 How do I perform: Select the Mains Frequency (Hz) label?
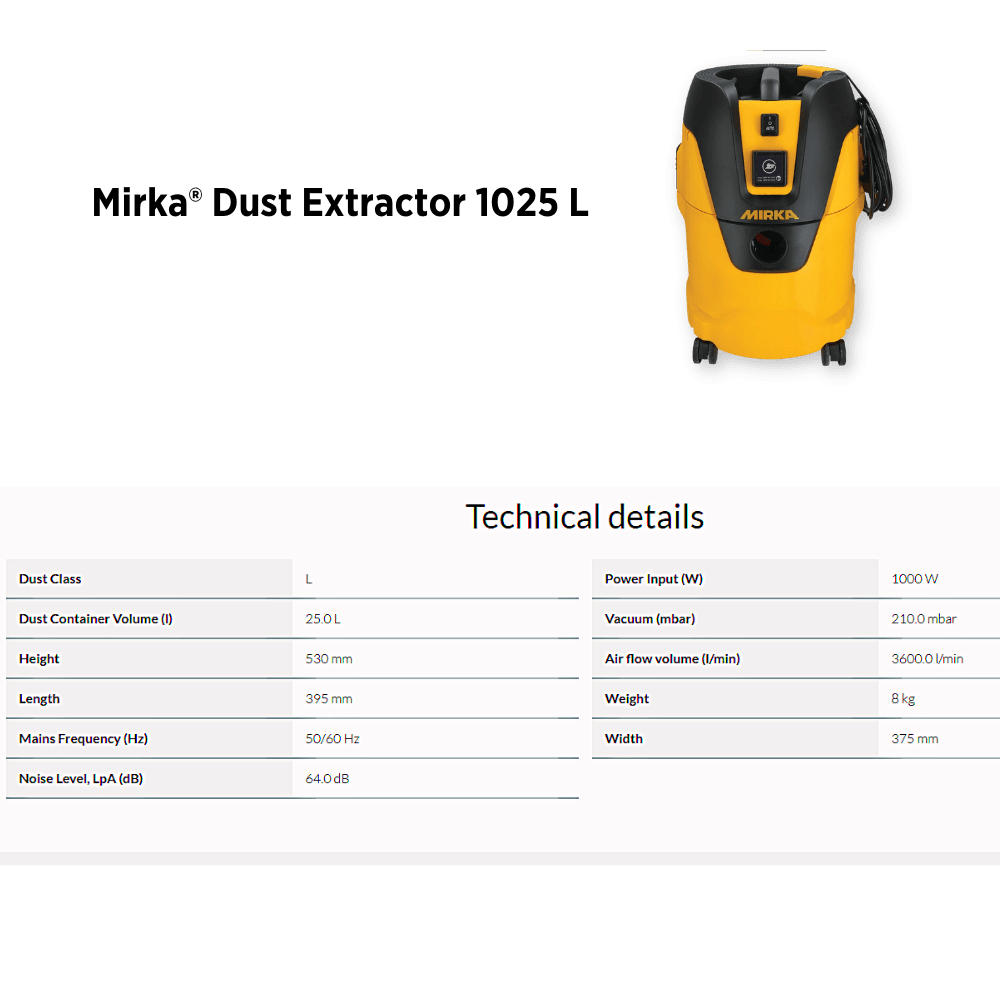83,739
